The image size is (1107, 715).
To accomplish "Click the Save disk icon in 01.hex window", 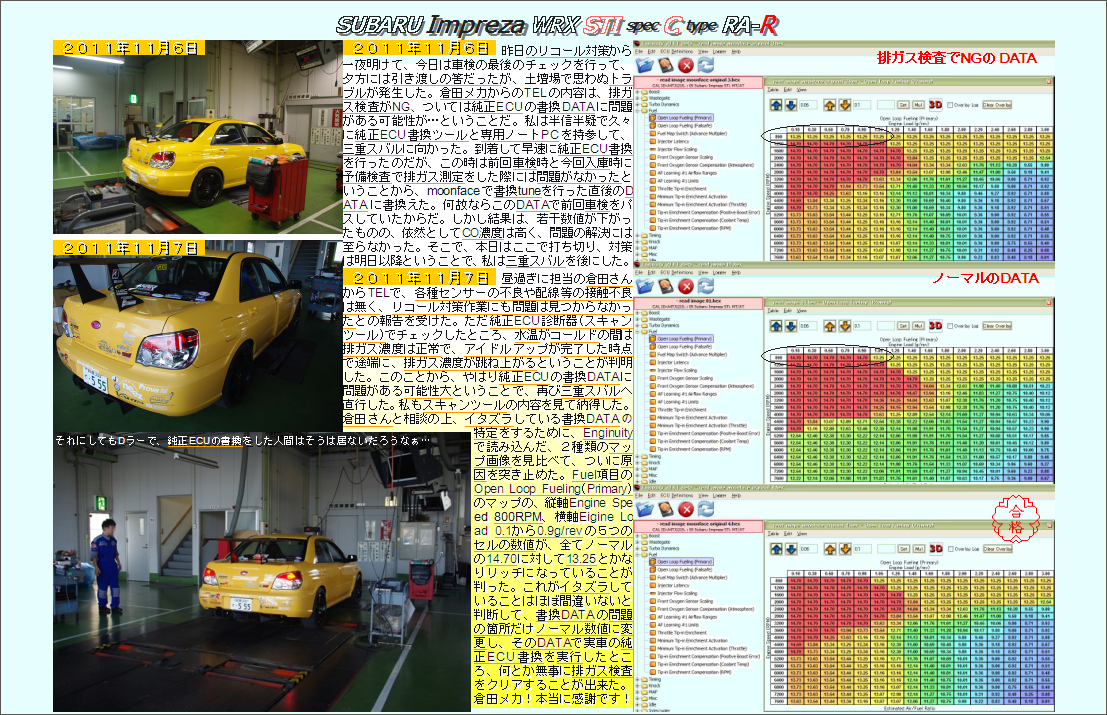I will pyautogui.click(x=666, y=286).
